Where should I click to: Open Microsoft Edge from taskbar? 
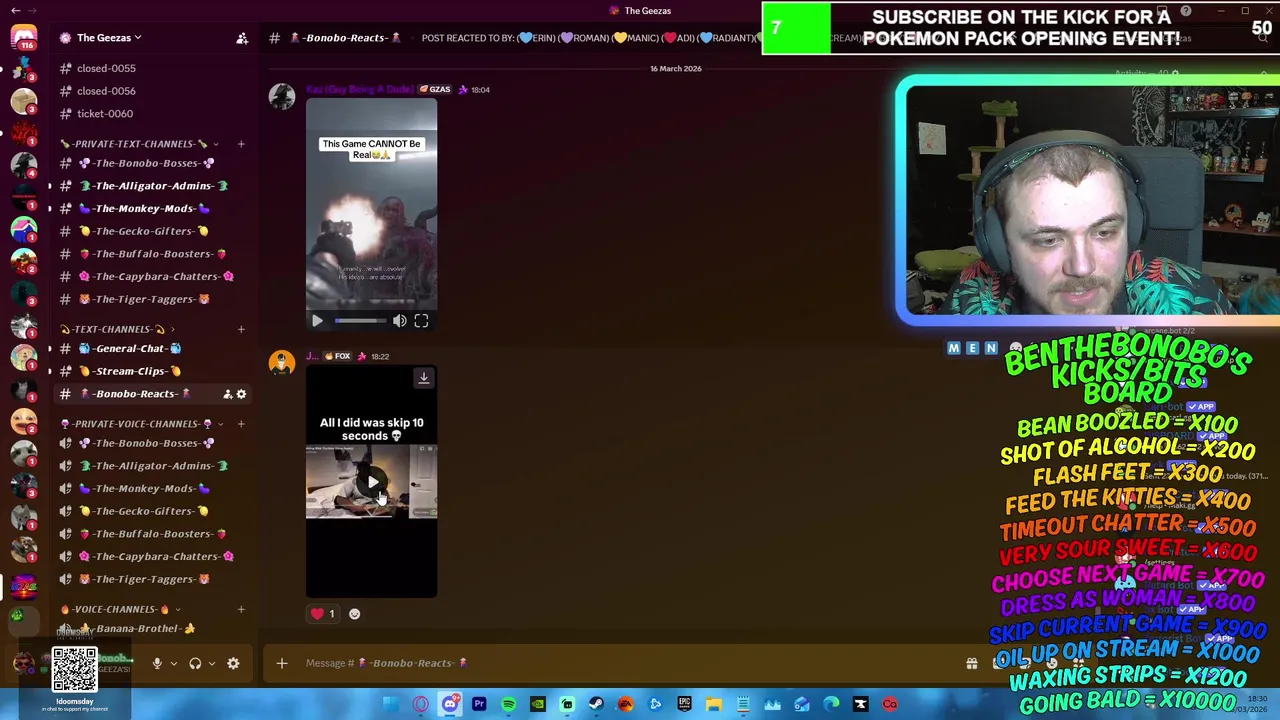click(x=831, y=704)
